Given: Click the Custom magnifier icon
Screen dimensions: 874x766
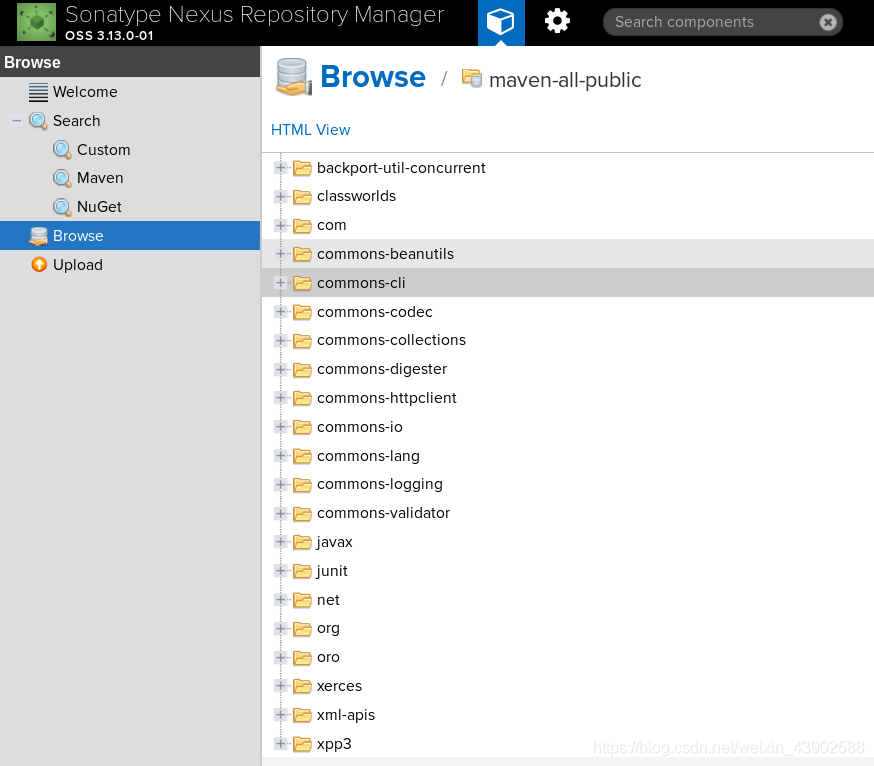Looking at the screenshot, I should click(x=62, y=150).
